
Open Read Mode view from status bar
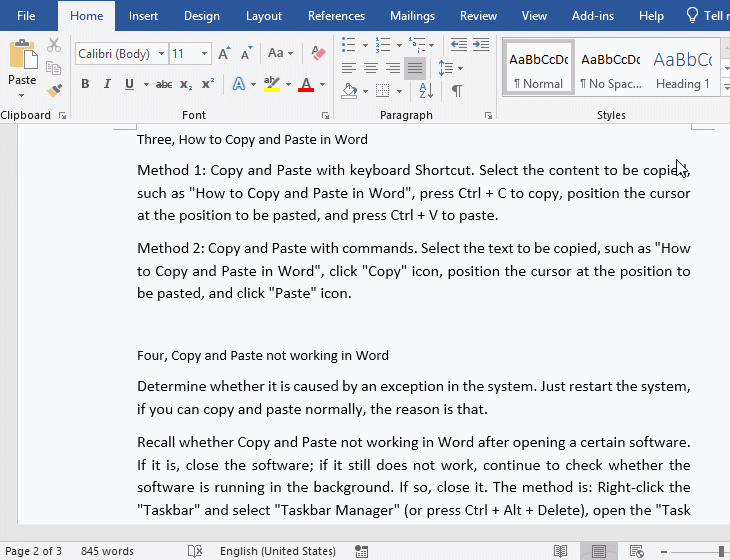click(561, 551)
